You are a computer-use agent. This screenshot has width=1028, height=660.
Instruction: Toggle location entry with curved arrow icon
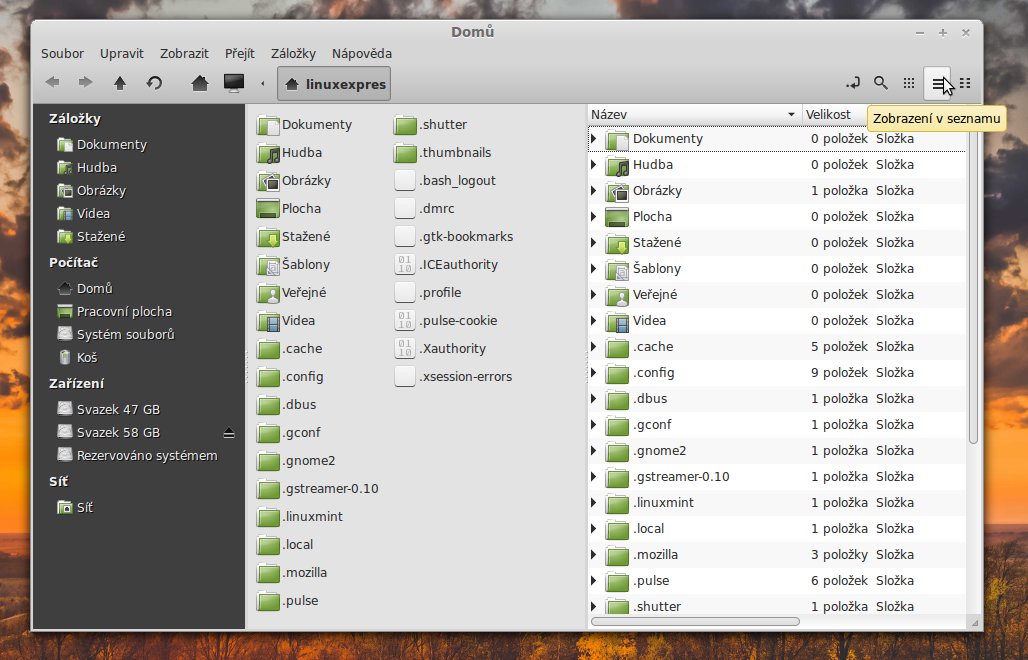(853, 83)
